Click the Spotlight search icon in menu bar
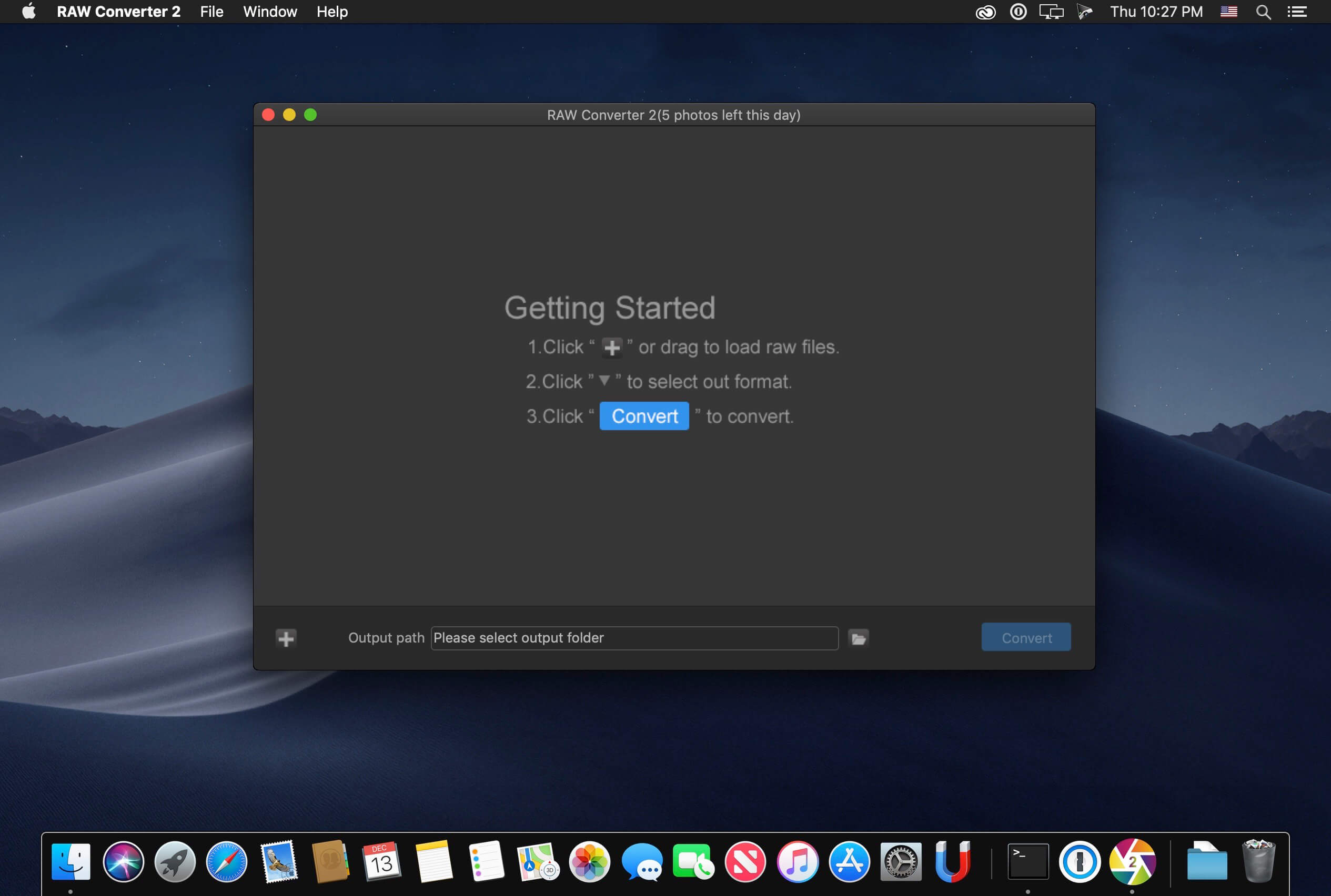 tap(1263, 12)
